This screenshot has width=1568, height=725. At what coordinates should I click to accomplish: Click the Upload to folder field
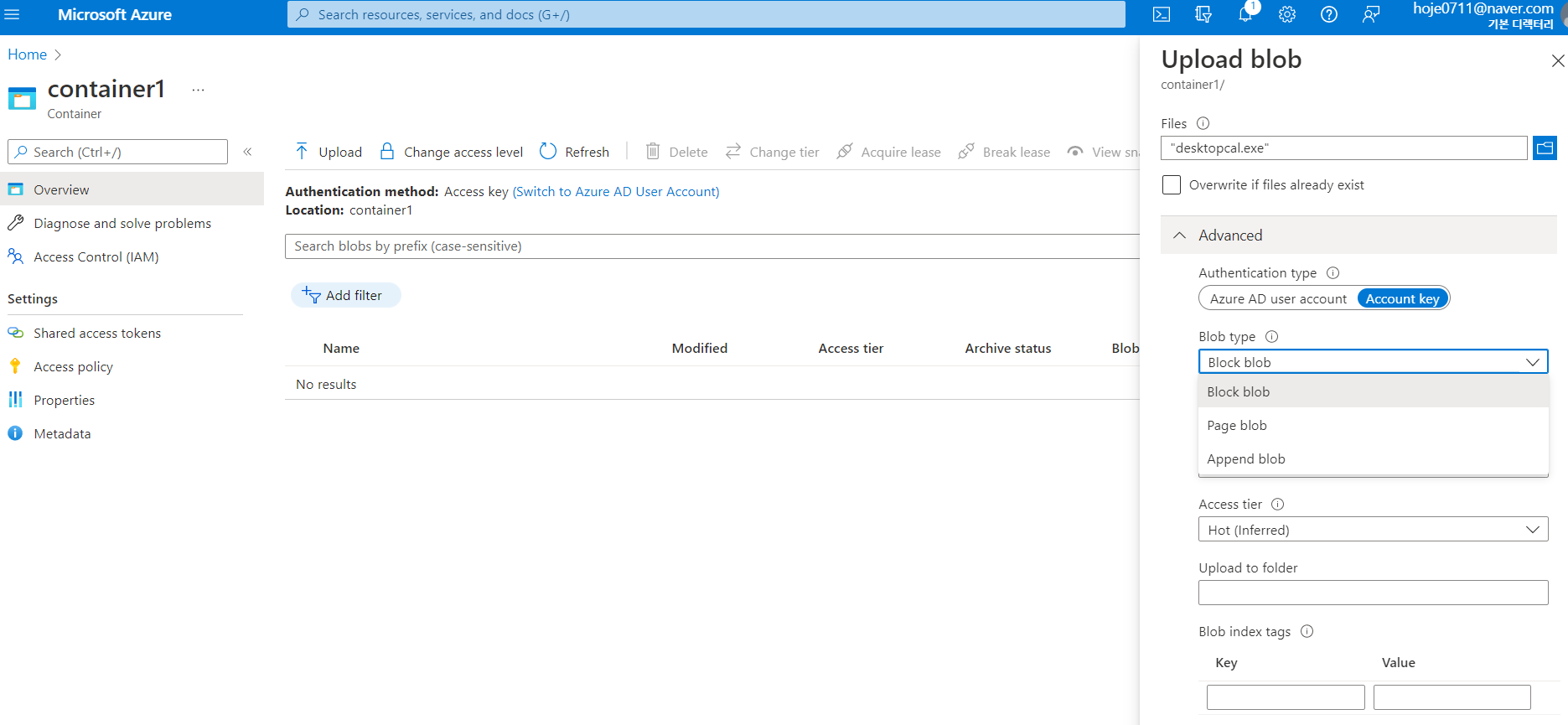click(1374, 593)
